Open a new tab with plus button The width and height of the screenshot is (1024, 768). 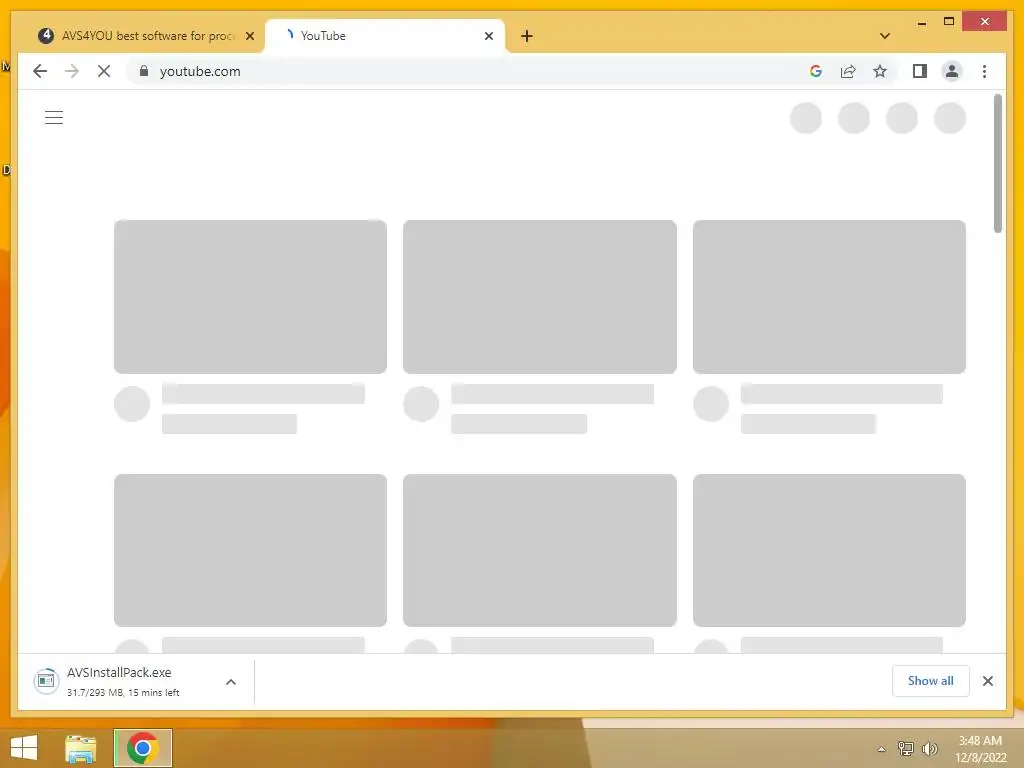coord(527,36)
